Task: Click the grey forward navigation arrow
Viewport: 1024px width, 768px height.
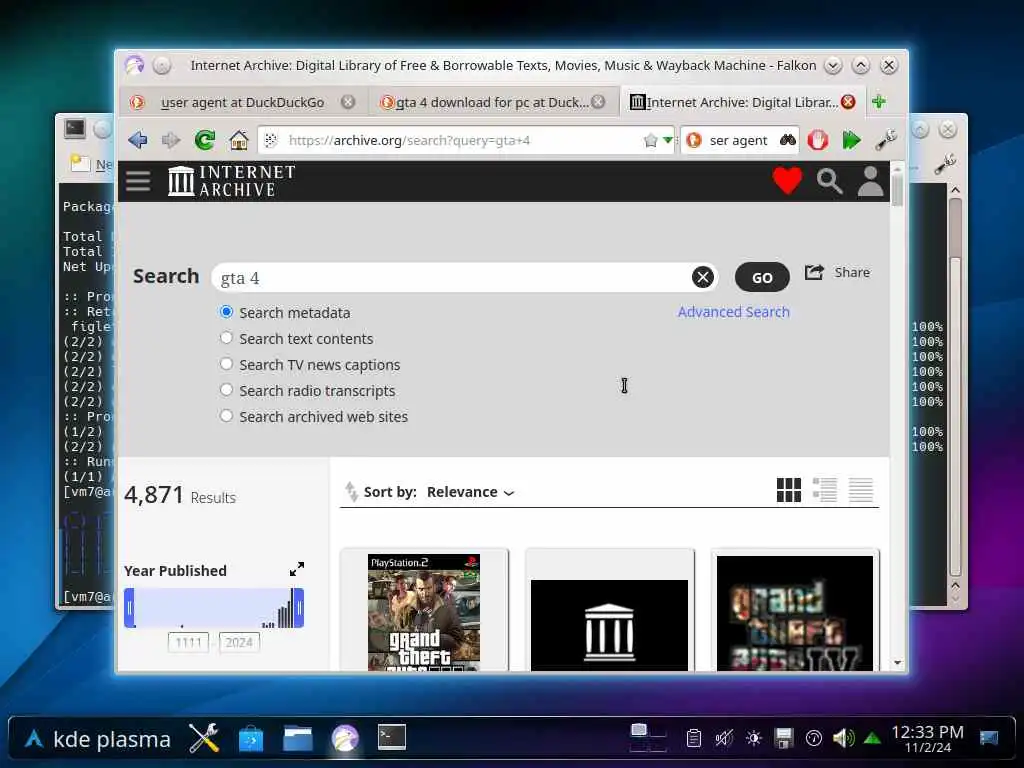Action: [170, 140]
